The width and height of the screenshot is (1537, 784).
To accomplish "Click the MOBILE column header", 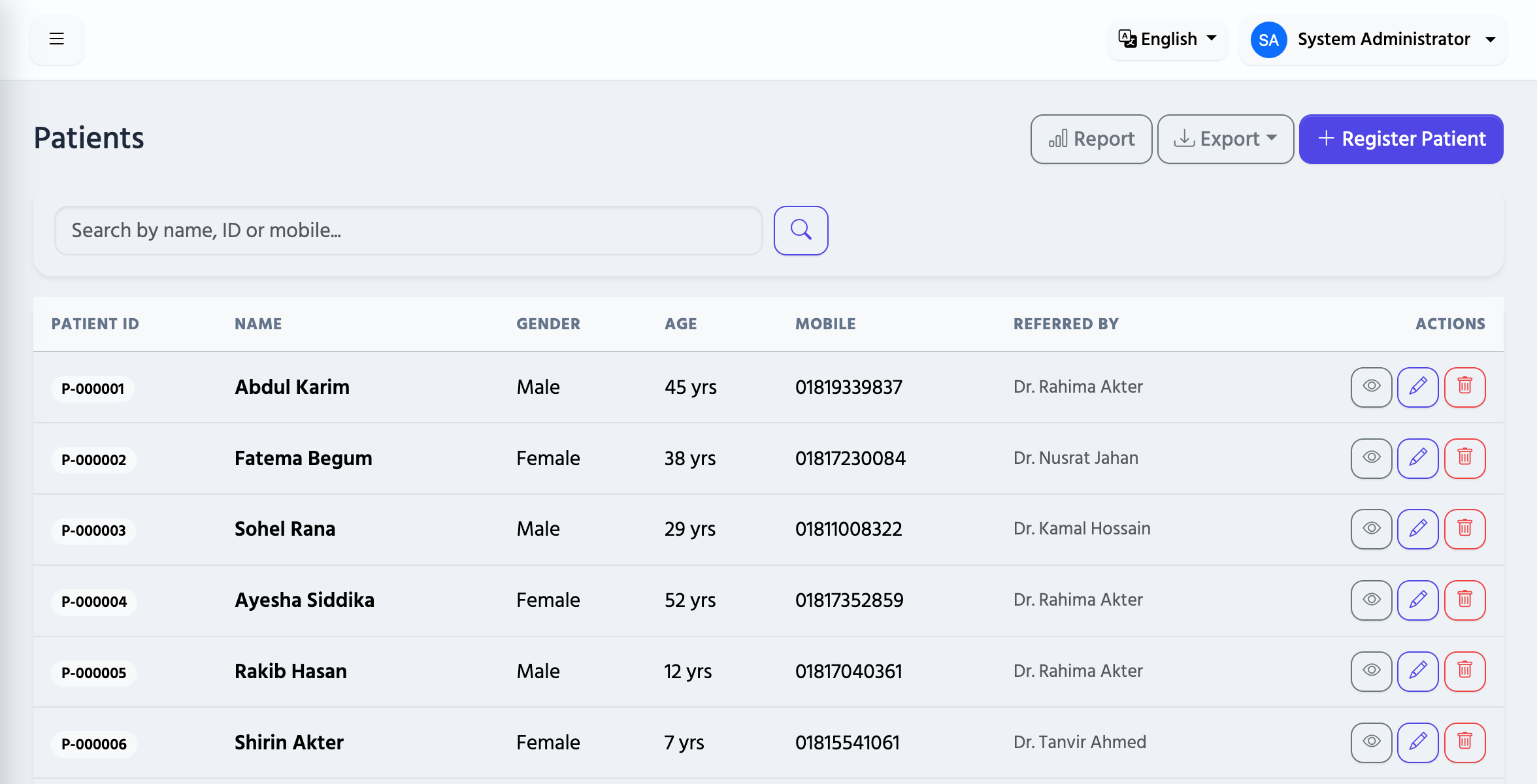I will point(825,324).
